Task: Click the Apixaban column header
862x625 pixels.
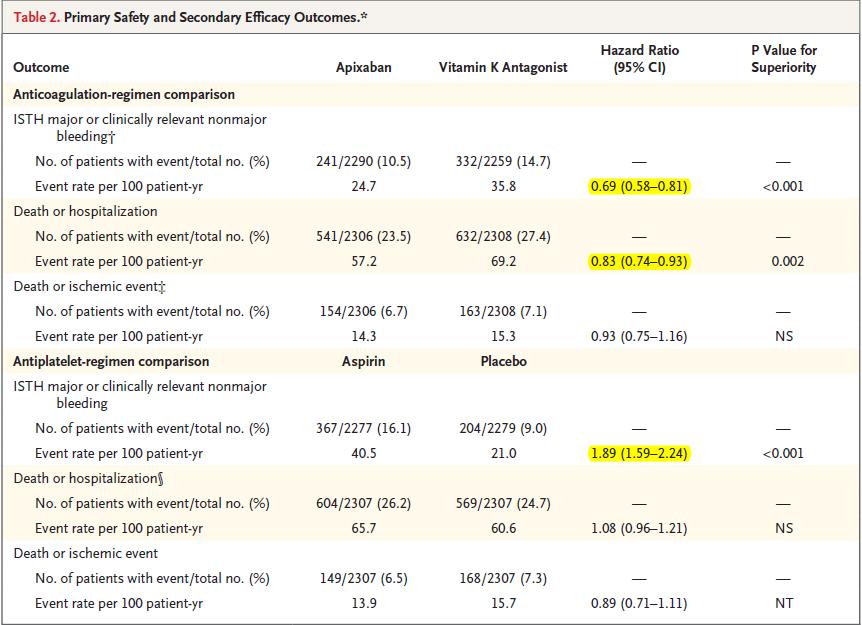Action: click(x=364, y=68)
